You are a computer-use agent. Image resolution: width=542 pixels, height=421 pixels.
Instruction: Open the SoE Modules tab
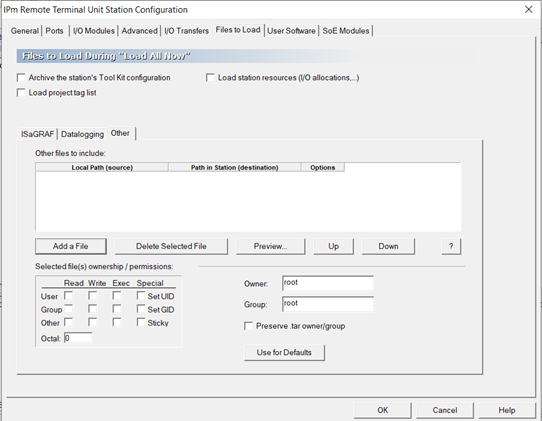[346, 31]
